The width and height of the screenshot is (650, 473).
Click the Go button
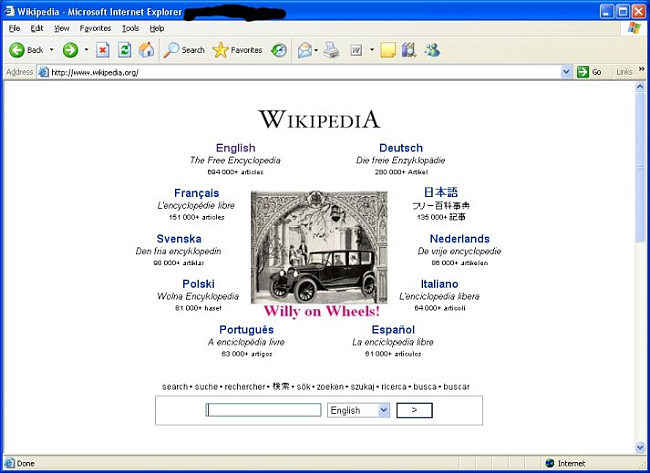(x=589, y=72)
